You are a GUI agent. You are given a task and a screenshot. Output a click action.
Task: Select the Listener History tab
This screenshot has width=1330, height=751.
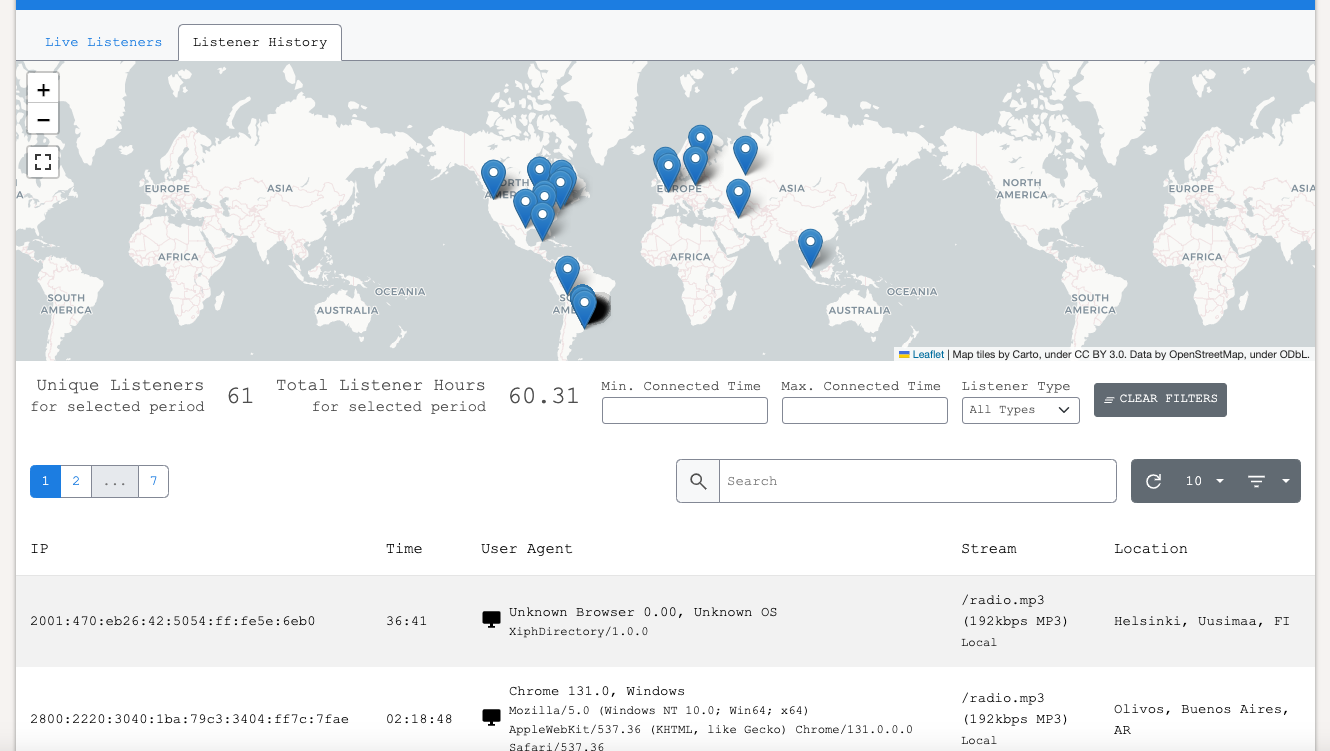[x=260, y=42]
